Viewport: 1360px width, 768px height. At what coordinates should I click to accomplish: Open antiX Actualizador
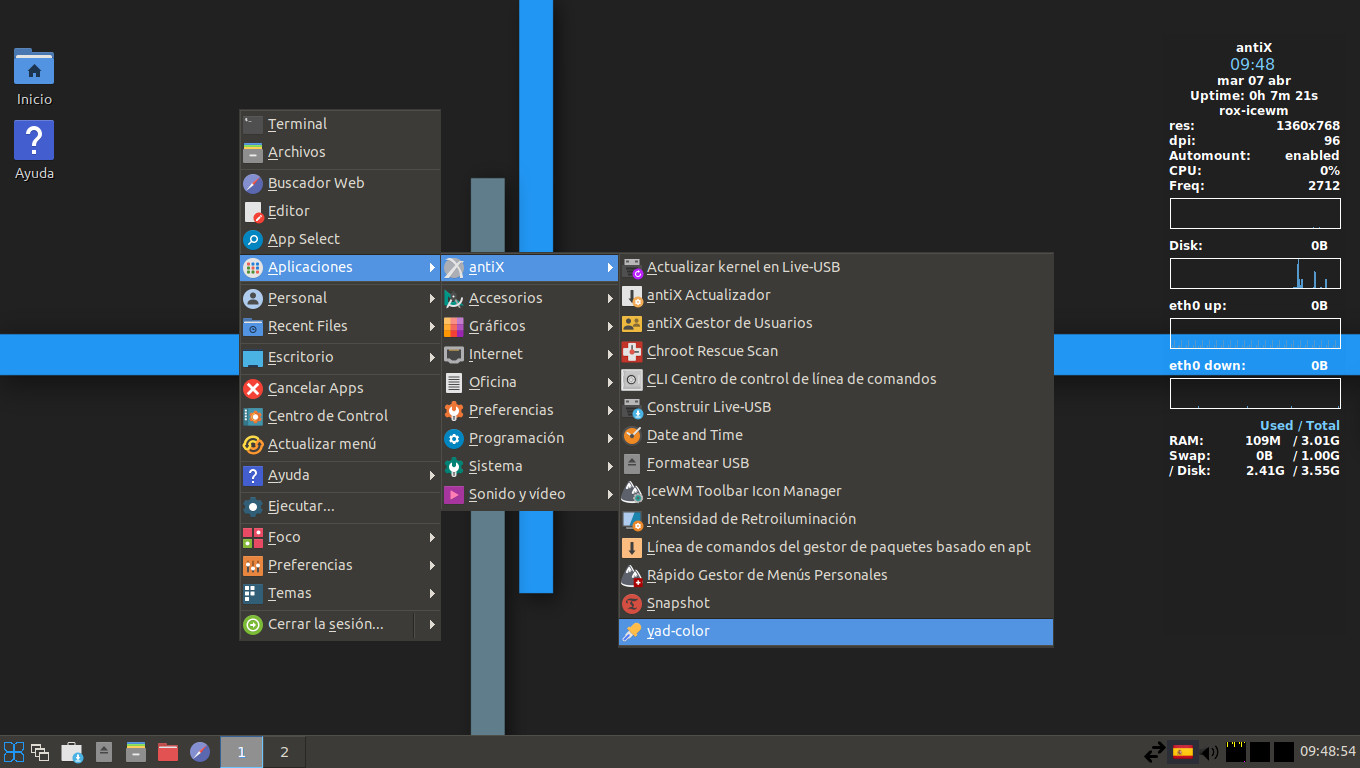point(710,295)
